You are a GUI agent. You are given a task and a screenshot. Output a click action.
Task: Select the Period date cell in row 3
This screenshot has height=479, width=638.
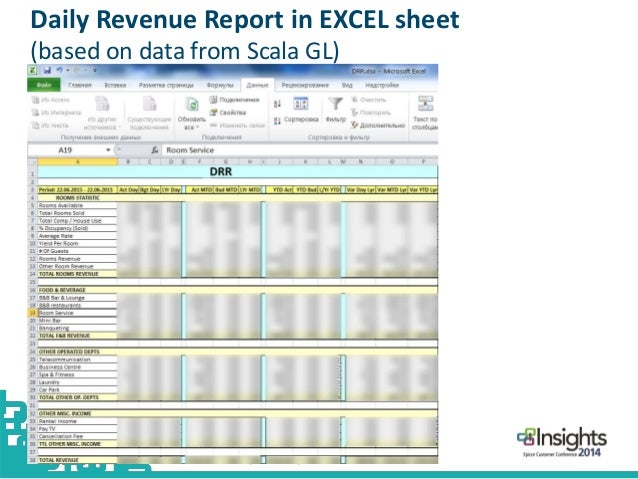pos(77,190)
